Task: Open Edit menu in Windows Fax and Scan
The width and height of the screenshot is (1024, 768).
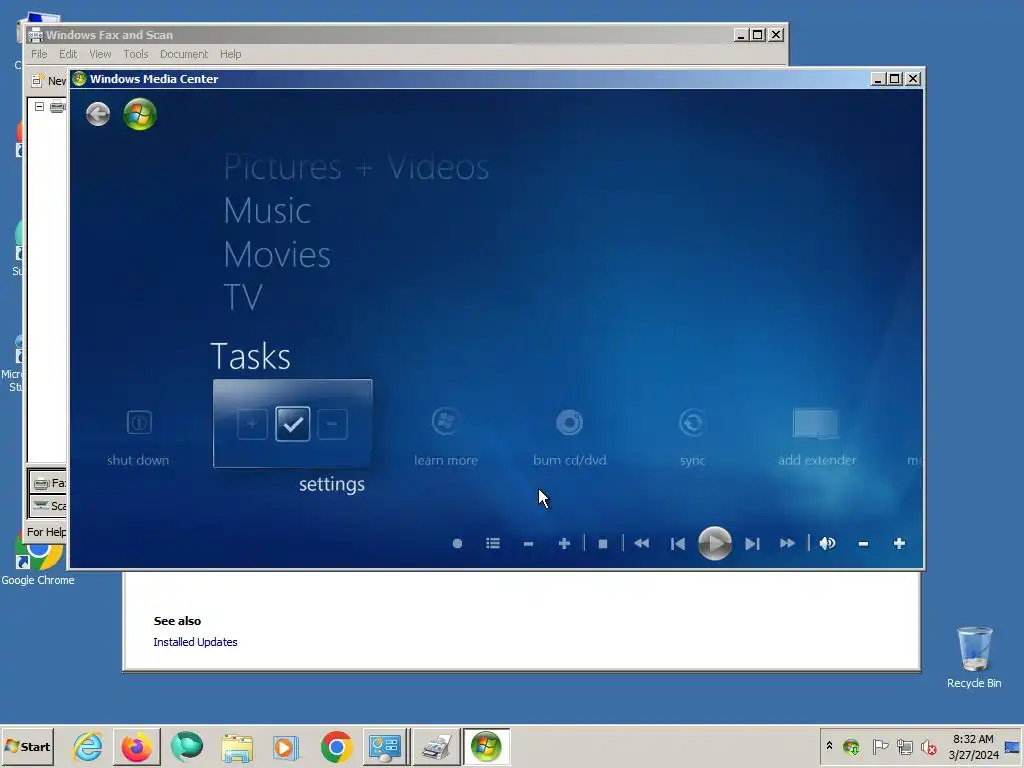Action: coord(68,54)
